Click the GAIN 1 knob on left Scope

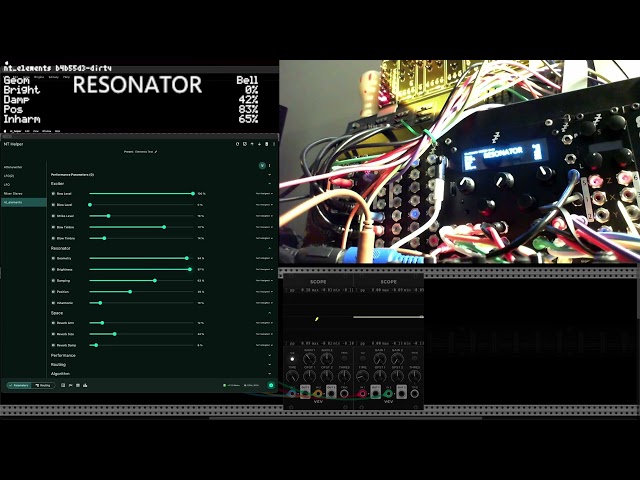[x=309, y=359]
